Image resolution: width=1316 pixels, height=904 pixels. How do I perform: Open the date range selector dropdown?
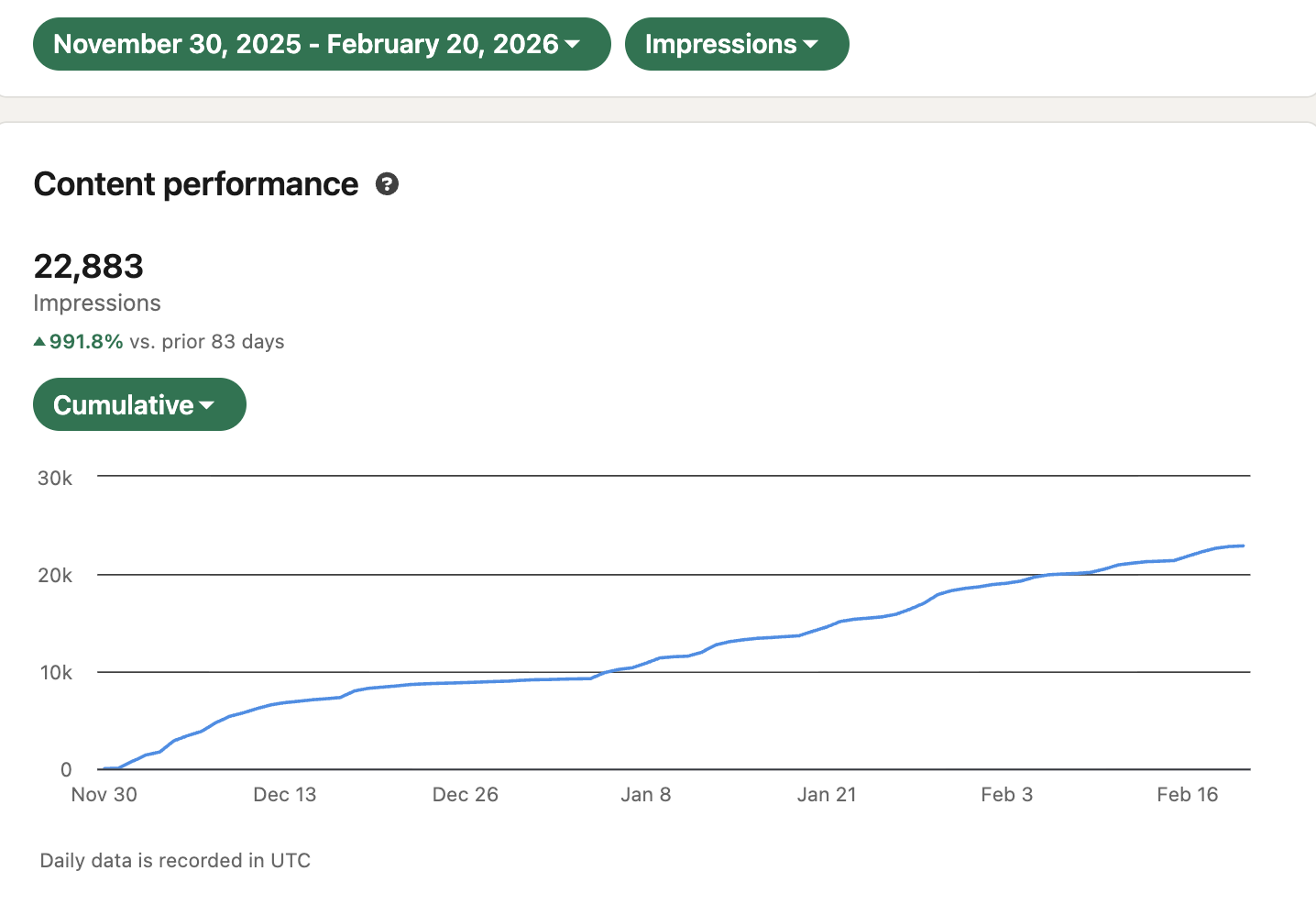click(x=322, y=44)
